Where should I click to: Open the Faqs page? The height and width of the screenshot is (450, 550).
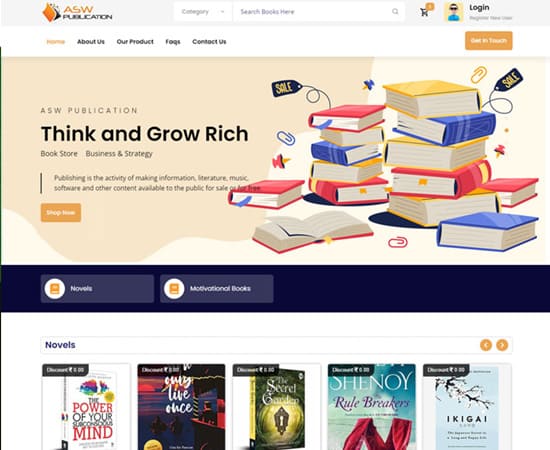pyautogui.click(x=173, y=42)
